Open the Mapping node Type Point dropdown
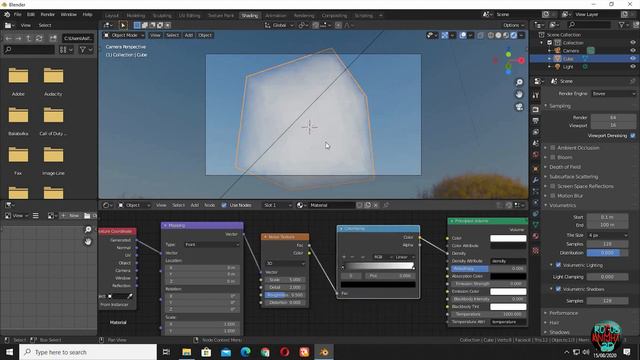The width and height of the screenshot is (640, 360). click(x=212, y=244)
